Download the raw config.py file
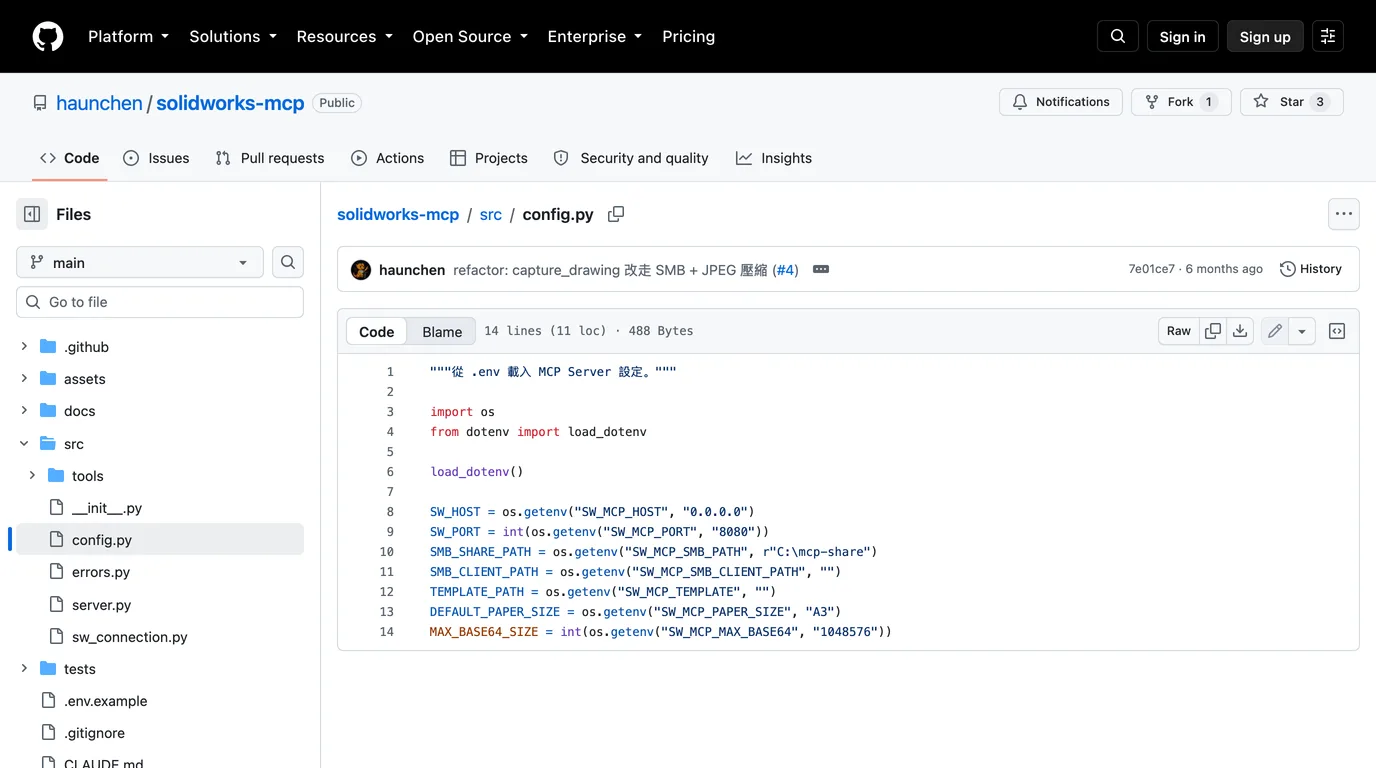The height and width of the screenshot is (768, 1376). click(1240, 331)
